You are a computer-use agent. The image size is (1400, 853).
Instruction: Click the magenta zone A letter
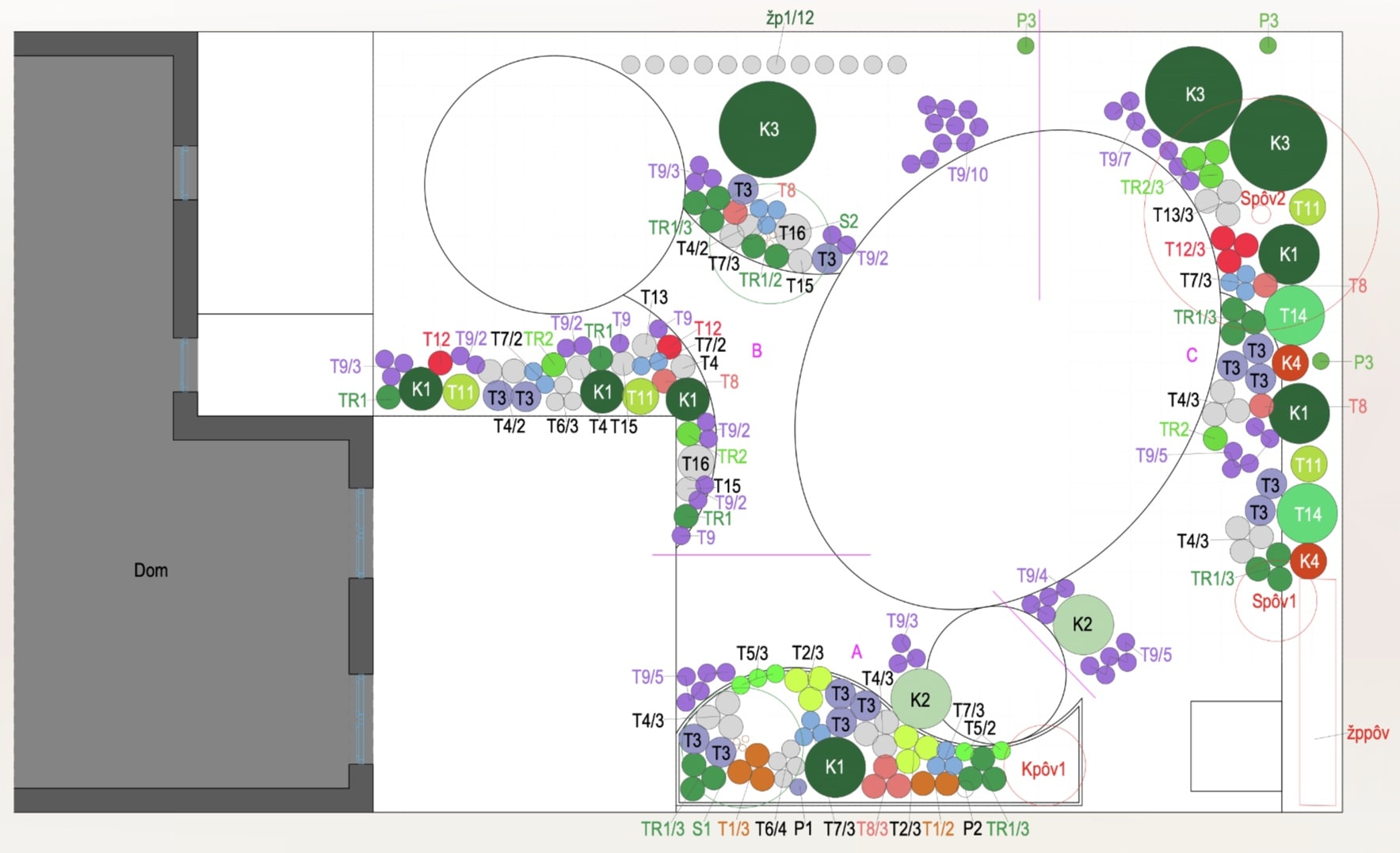point(856,652)
